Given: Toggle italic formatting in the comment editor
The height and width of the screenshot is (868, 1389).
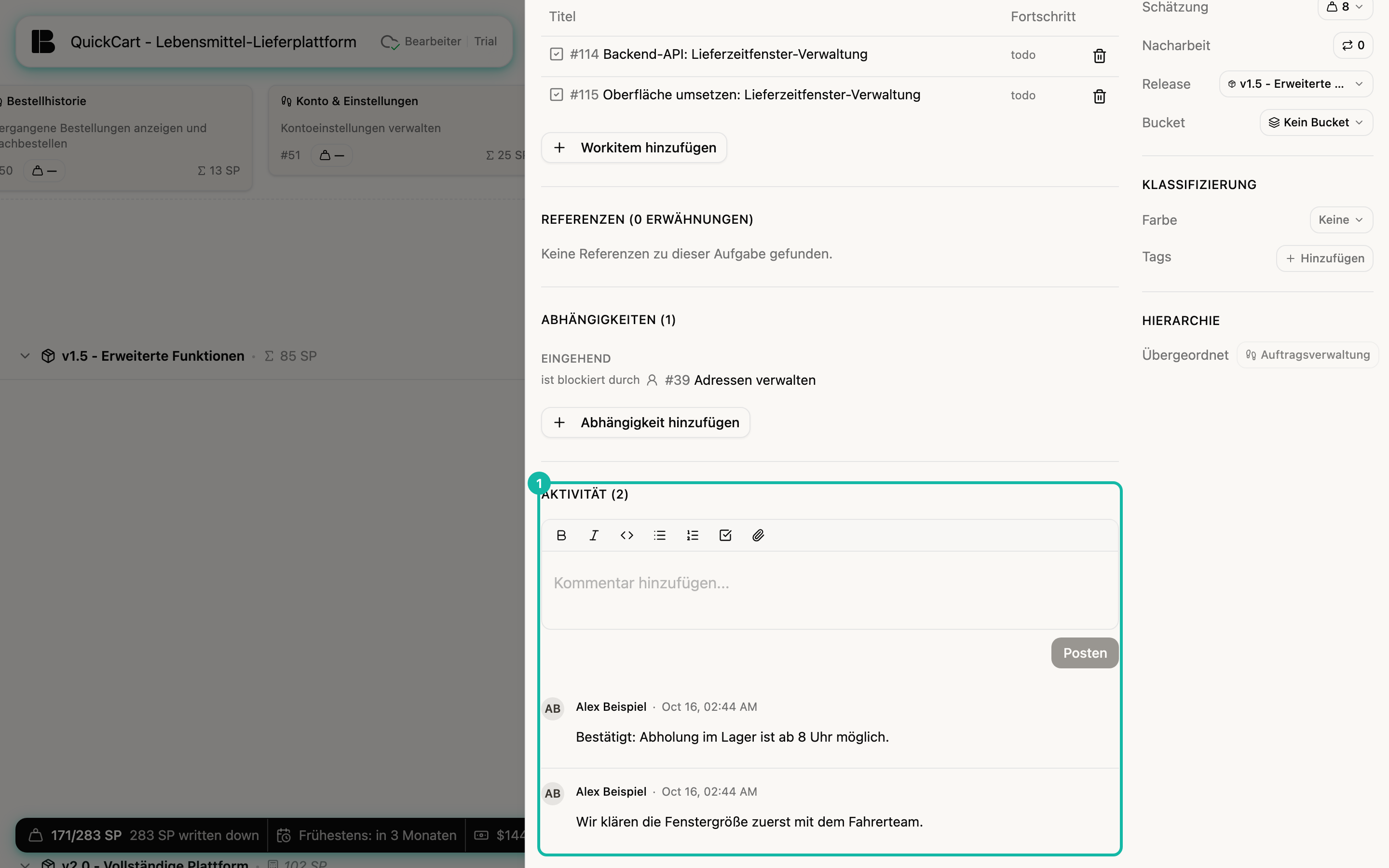Looking at the screenshot, I should tap(594, 535).
